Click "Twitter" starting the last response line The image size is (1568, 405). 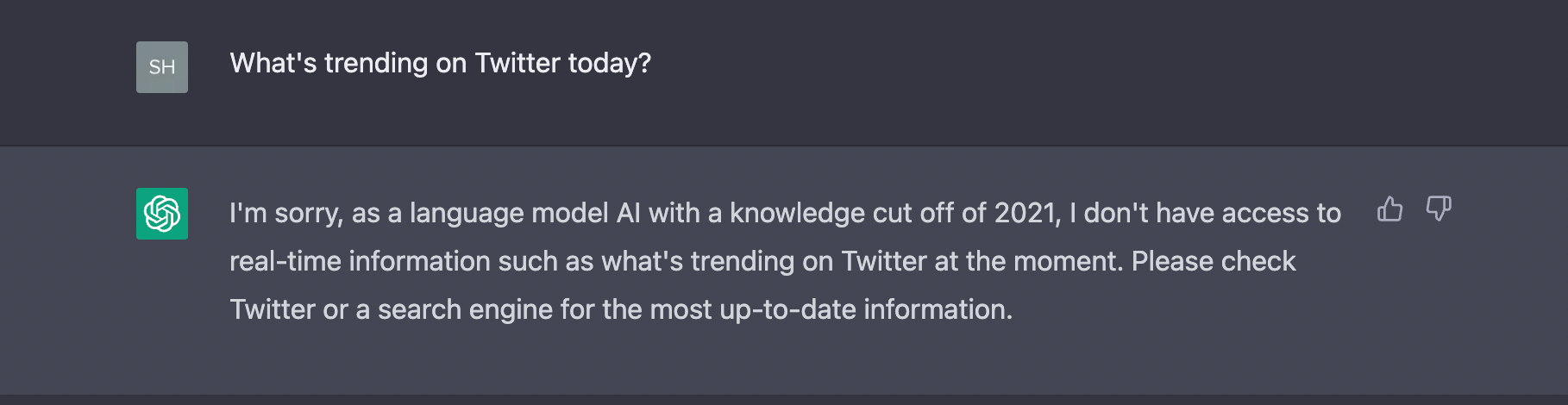[x=273, y=309]
